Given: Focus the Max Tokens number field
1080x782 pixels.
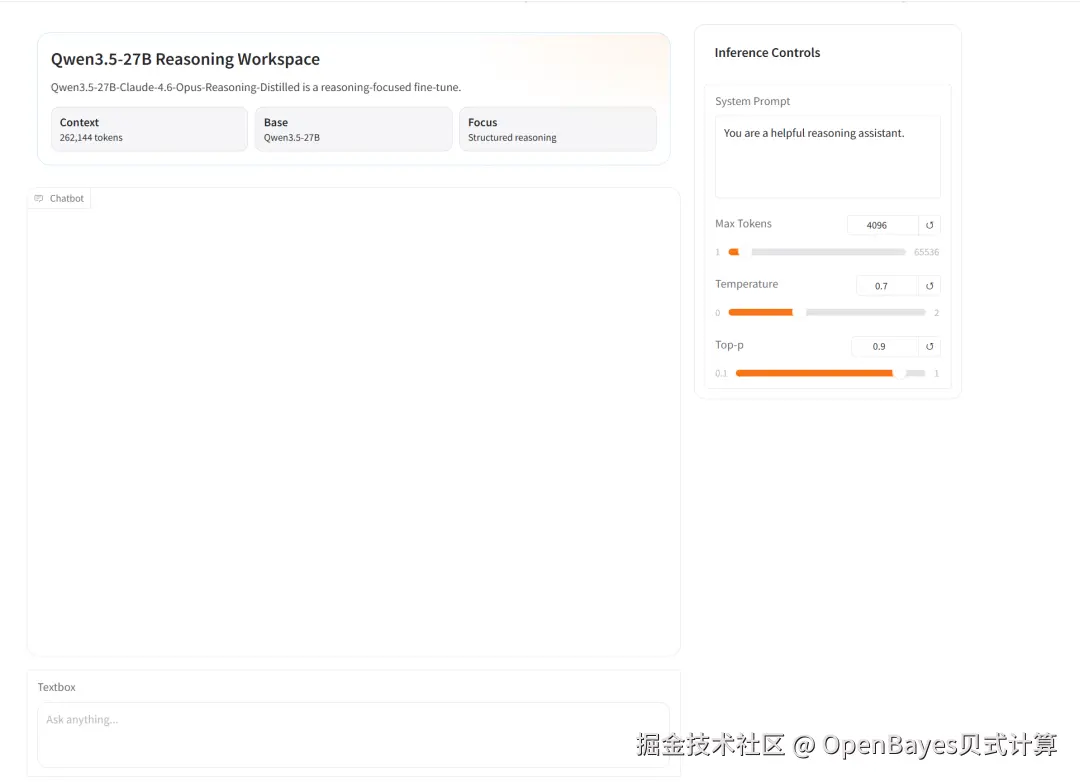Looking at the screenshot, I should 882,225.
